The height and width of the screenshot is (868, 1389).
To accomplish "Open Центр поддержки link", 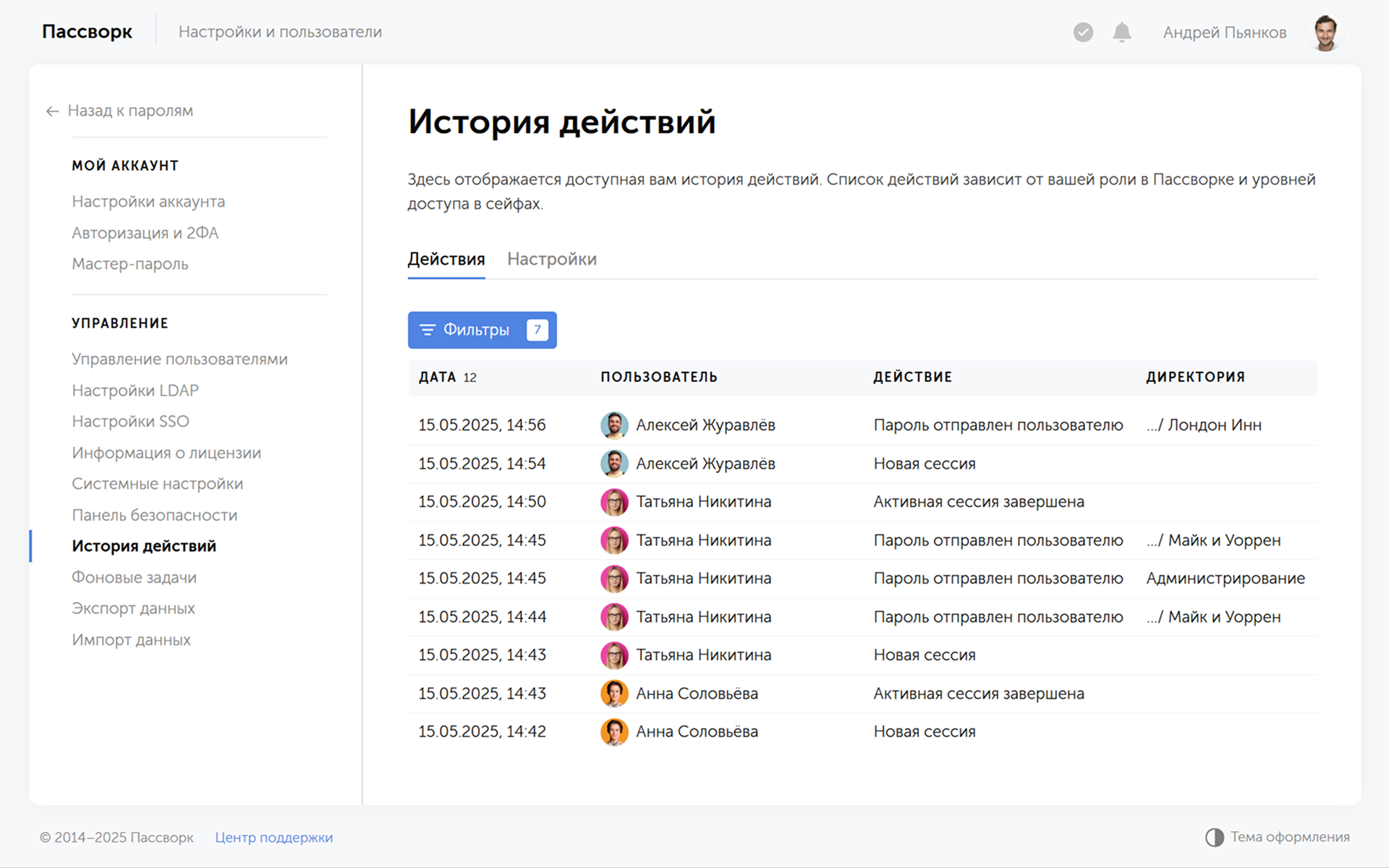I will click(273, 837).
